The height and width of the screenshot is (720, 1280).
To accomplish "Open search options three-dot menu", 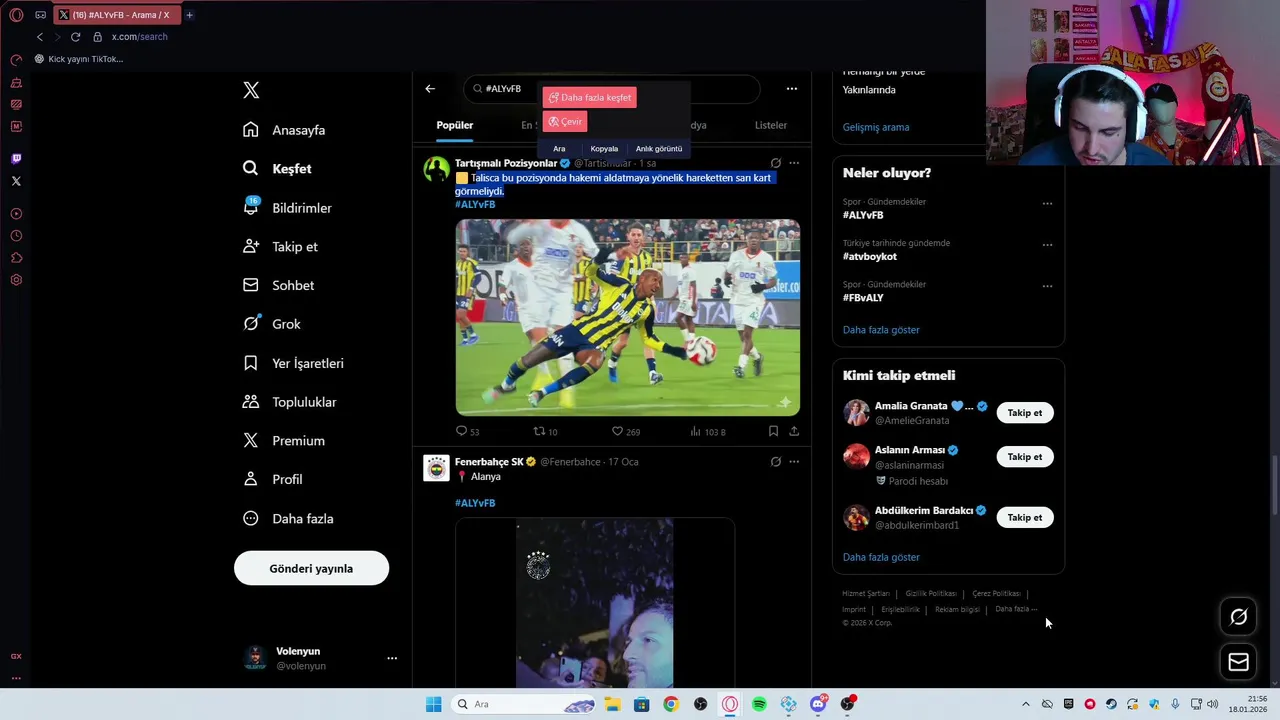I will coord(792,89).
